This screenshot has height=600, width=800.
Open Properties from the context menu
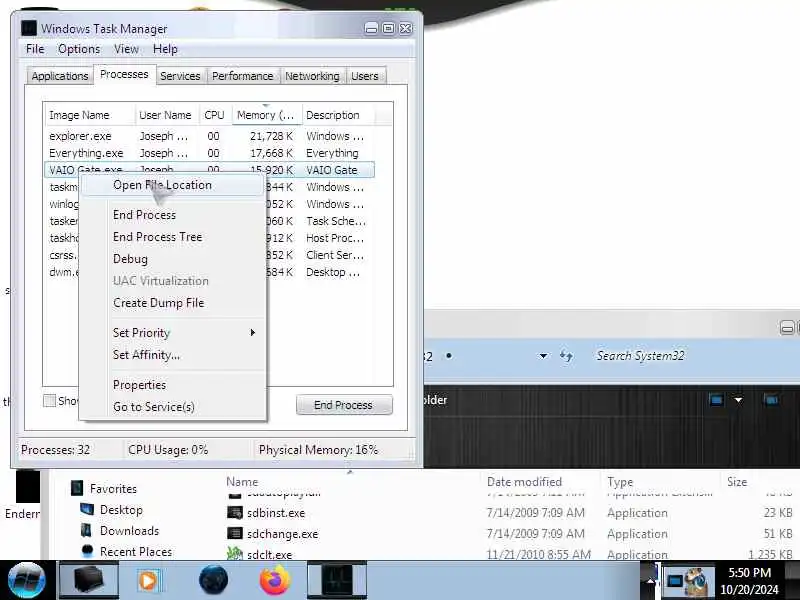pyautogui.click(x=172, y=385)
